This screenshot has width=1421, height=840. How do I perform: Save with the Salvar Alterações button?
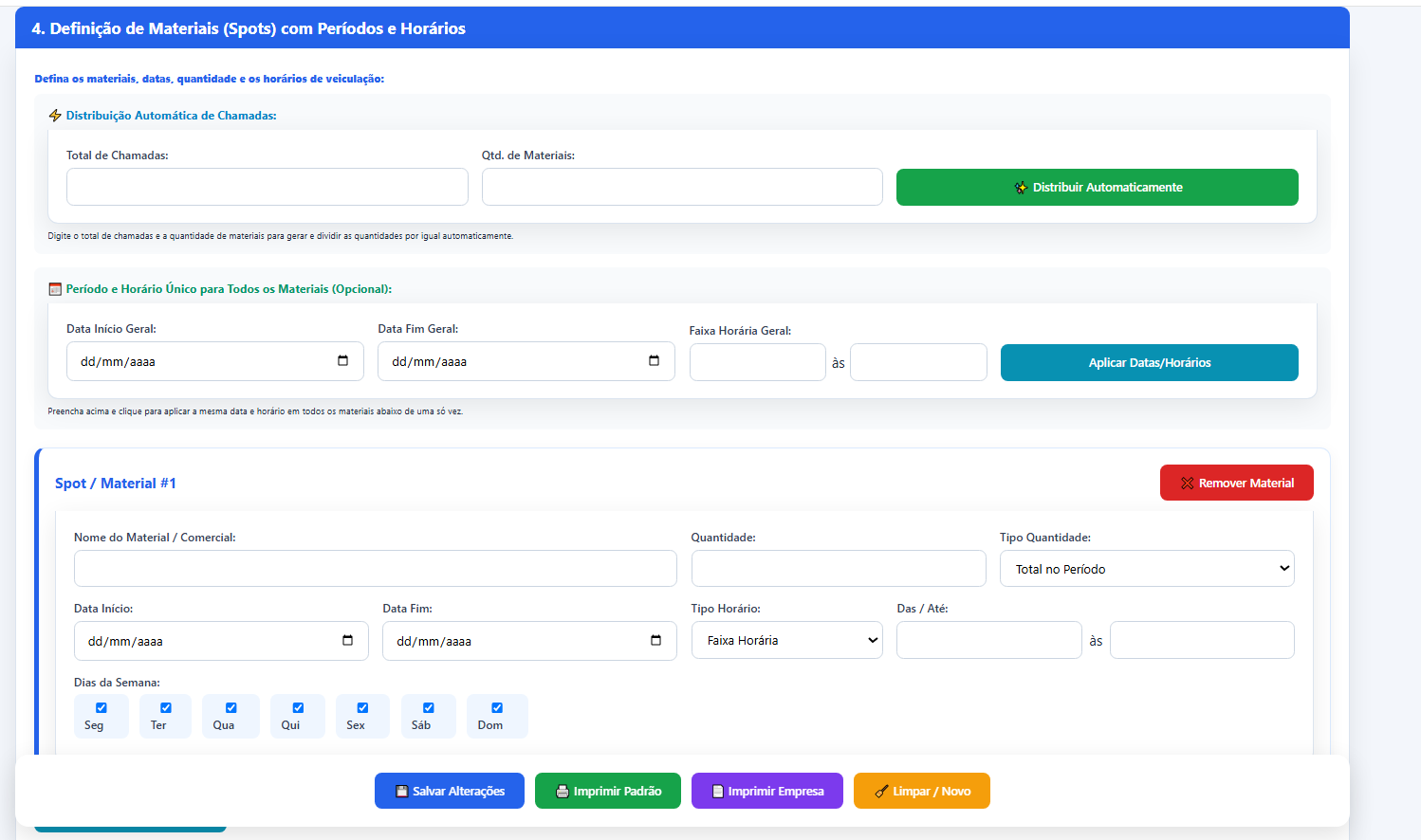(450, 791)
